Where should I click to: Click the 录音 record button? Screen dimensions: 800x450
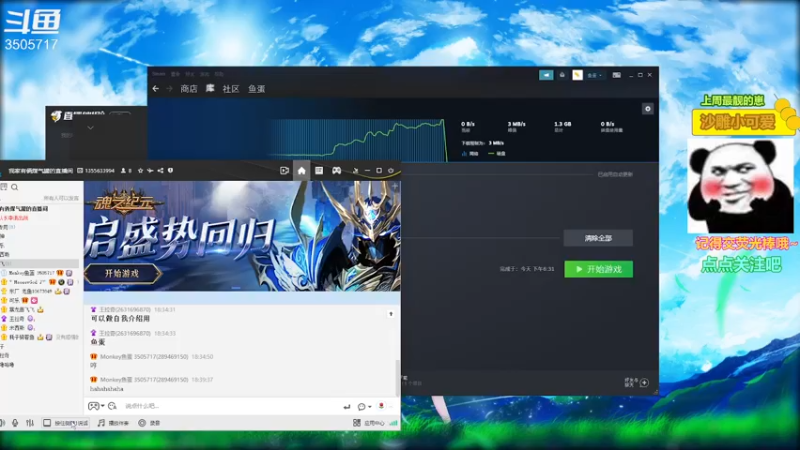(149, 423)
